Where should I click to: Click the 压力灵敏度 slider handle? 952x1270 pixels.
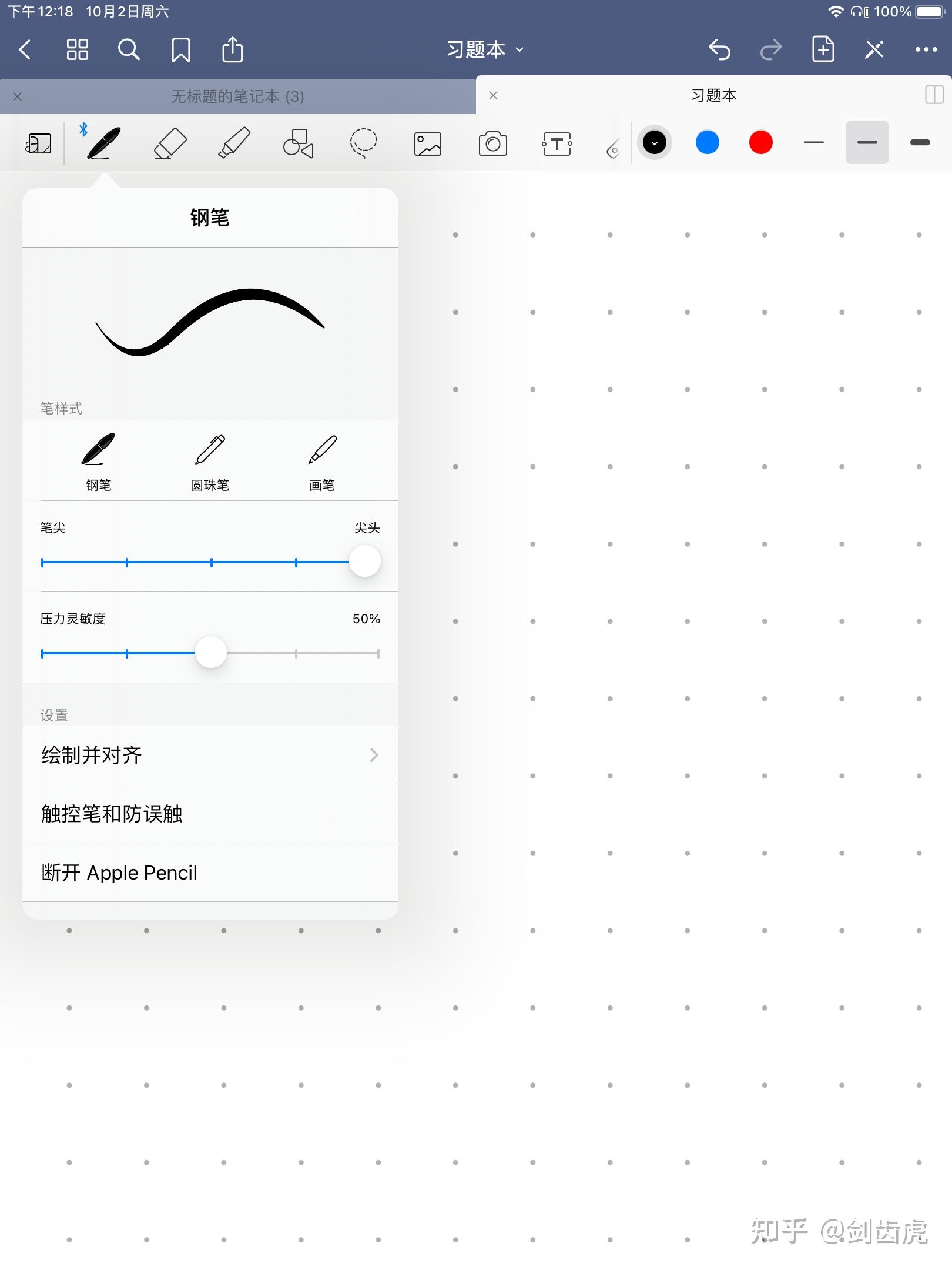click(210, 653)
